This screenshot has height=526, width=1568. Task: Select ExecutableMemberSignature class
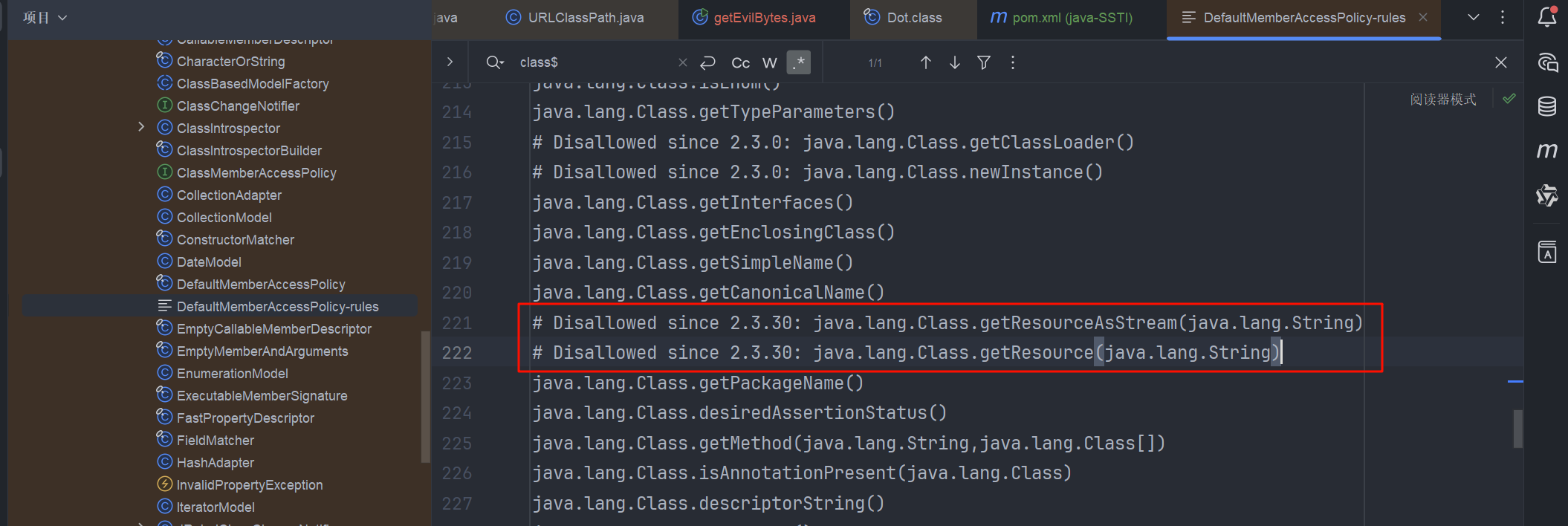[x=262, y=396]
